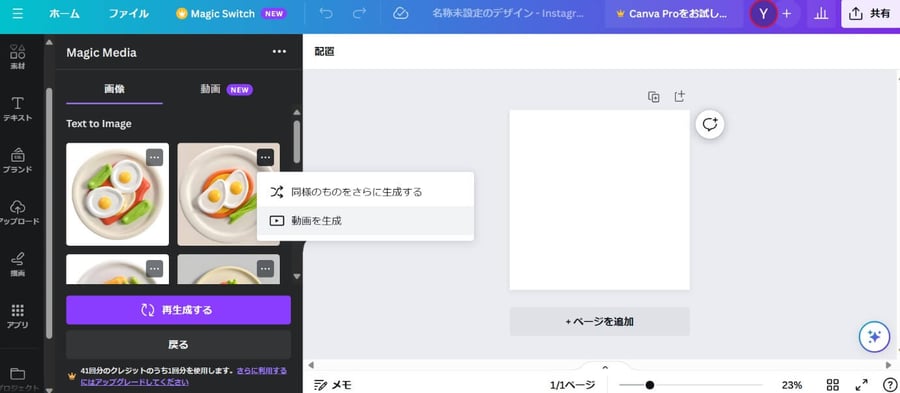900x393 pixels.
Task: Open 23% zoom level dropdown
Action: pos(792,384)
